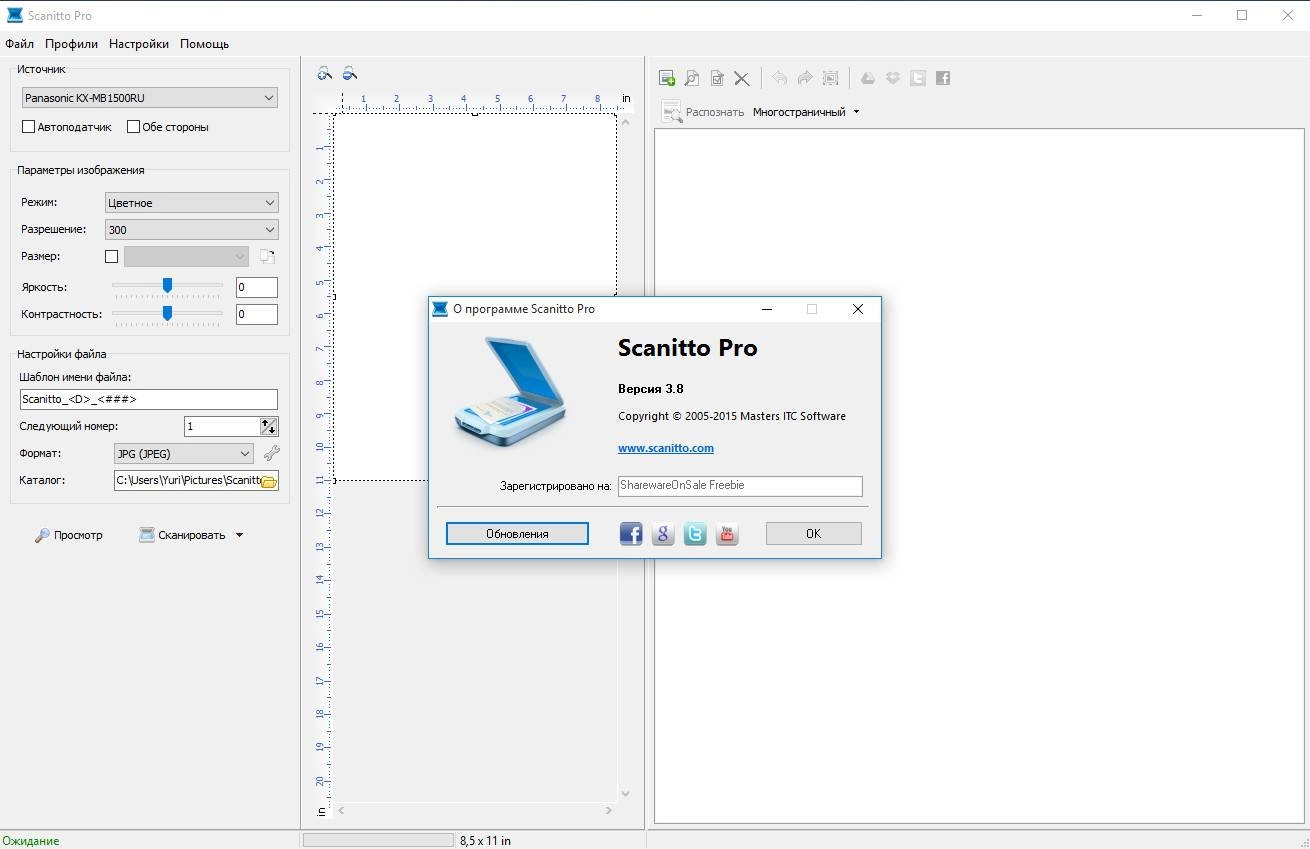
Task: Open the Помощь menu
Action: click(x=204, y=43)
